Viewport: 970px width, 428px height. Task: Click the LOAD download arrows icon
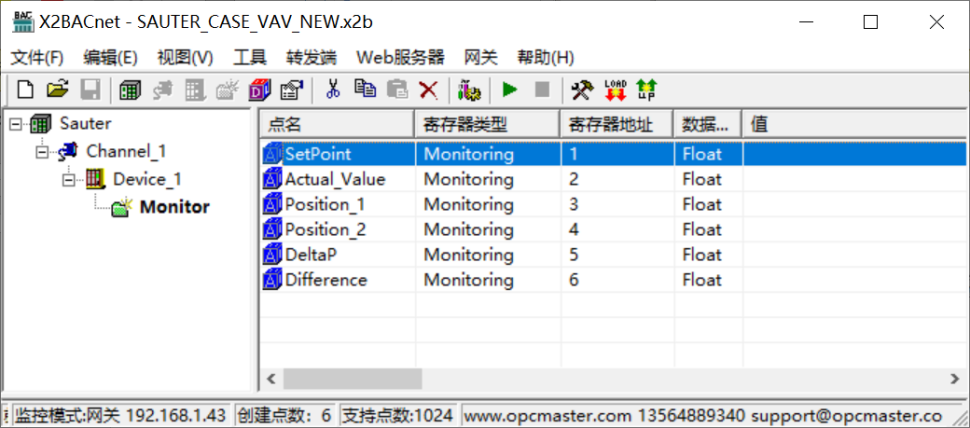click(615, 90)
